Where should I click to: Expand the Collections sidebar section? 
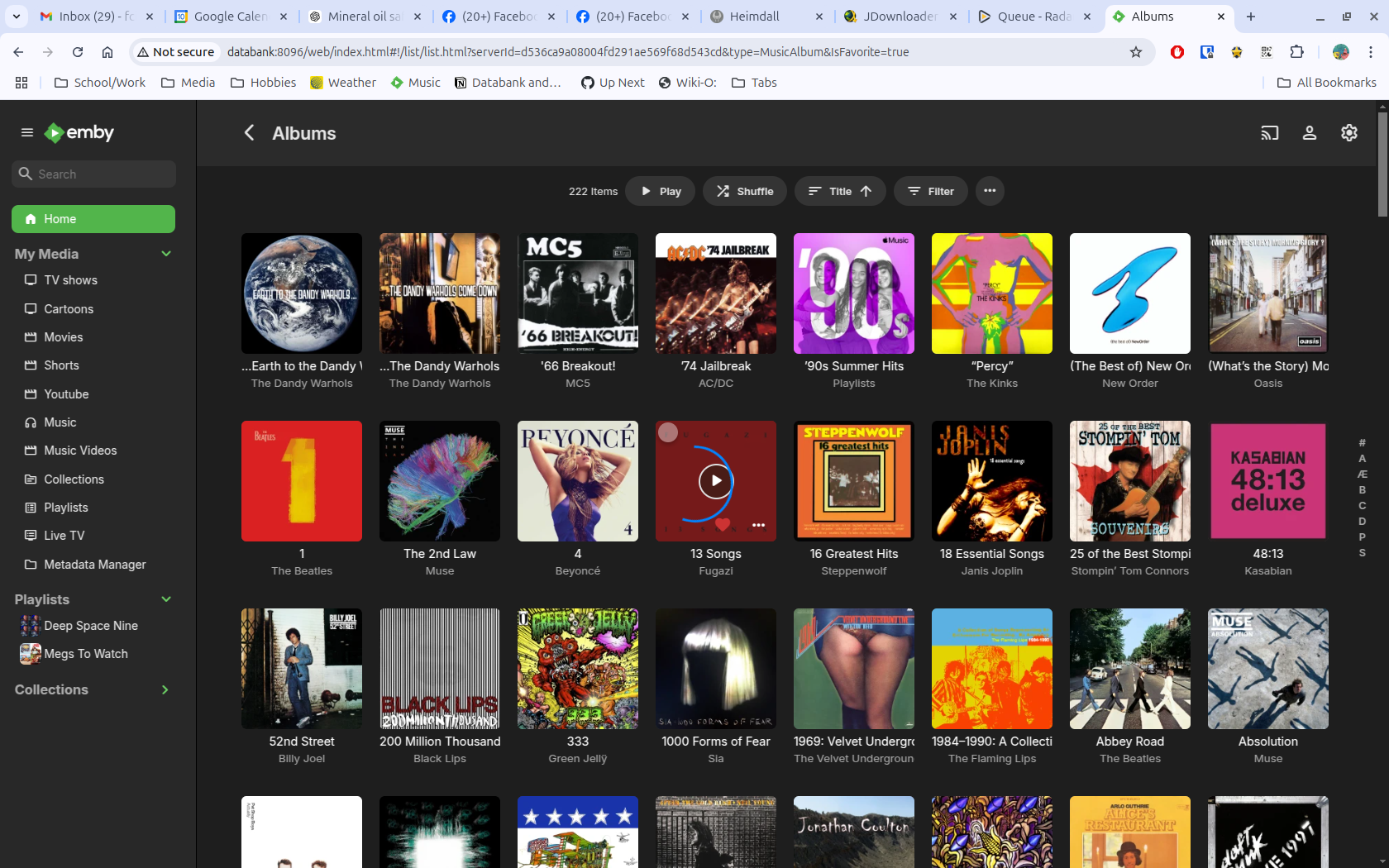coord(165,689)
